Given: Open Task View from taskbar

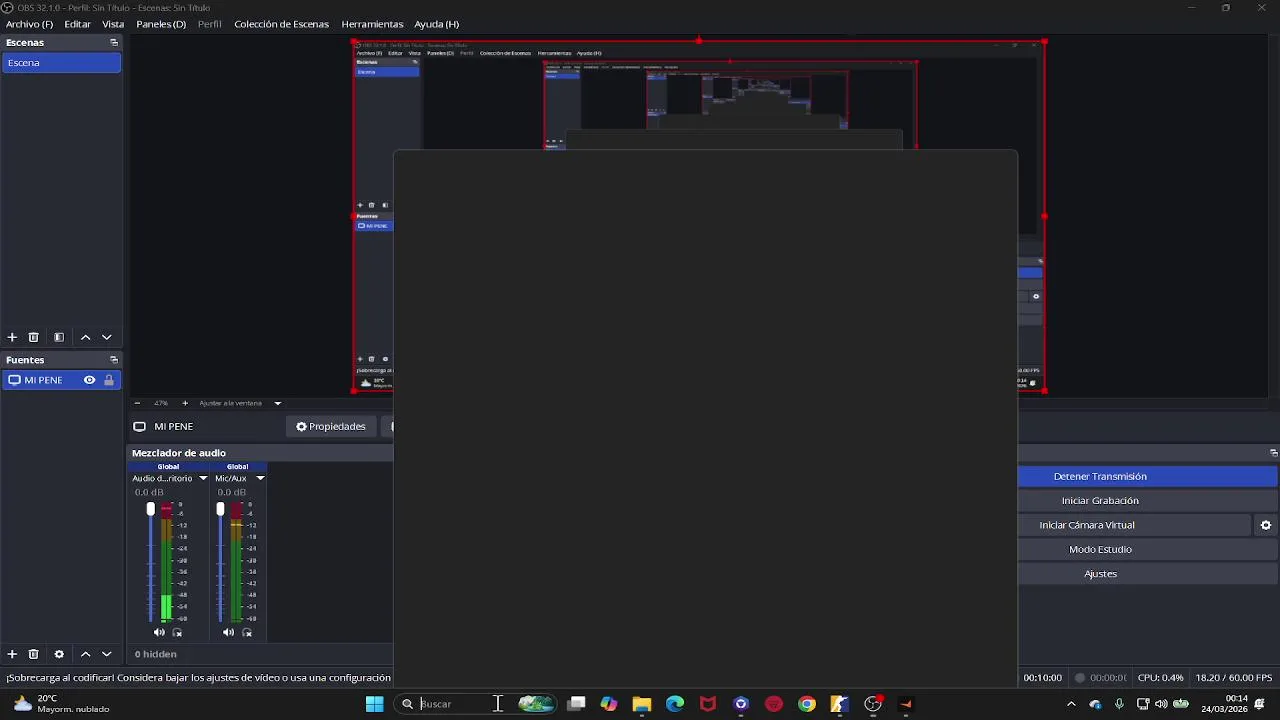Looking at the screenshot, I should pos(576,704).
